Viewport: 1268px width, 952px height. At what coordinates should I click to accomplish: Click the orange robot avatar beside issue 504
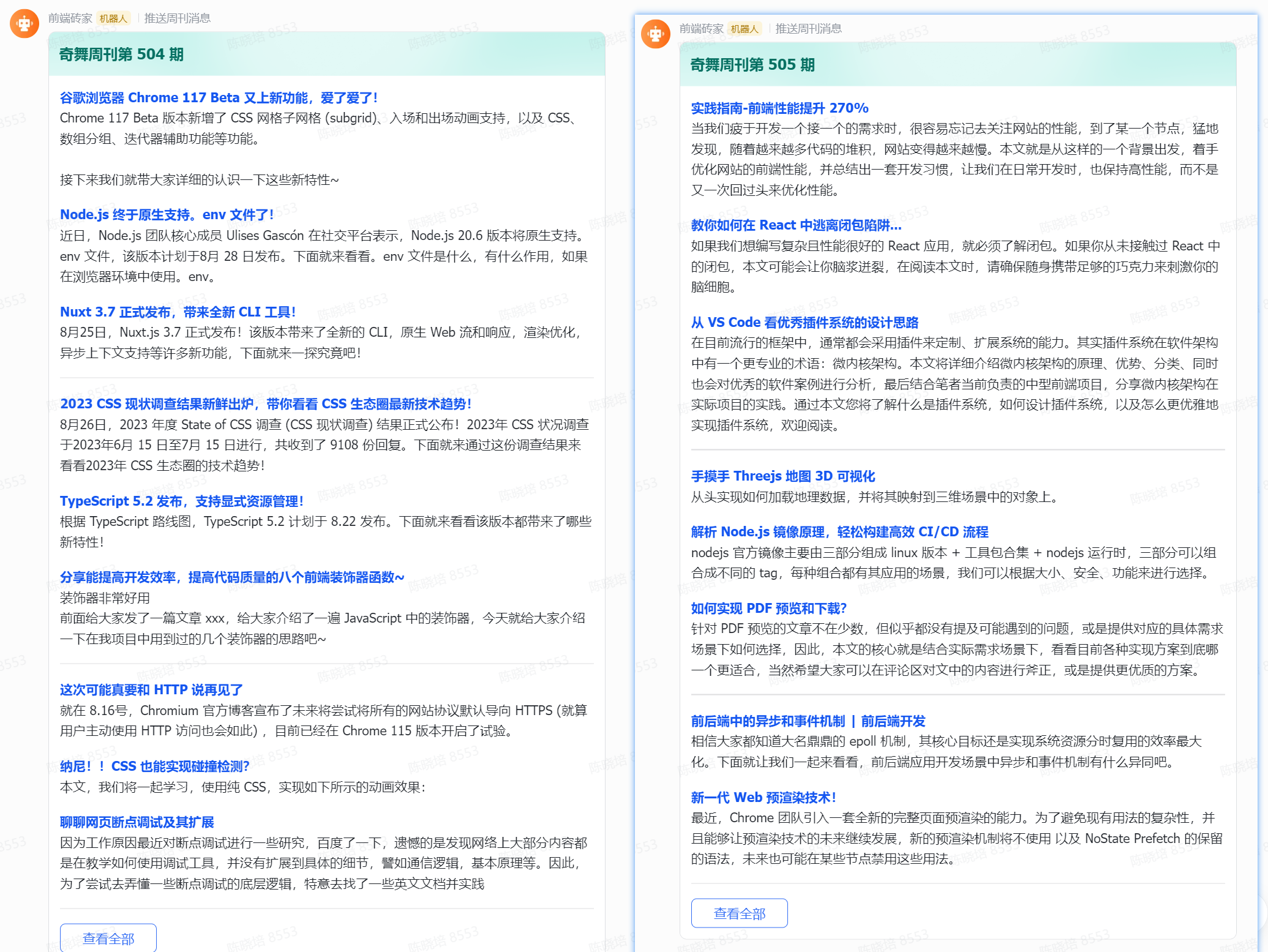24,23
